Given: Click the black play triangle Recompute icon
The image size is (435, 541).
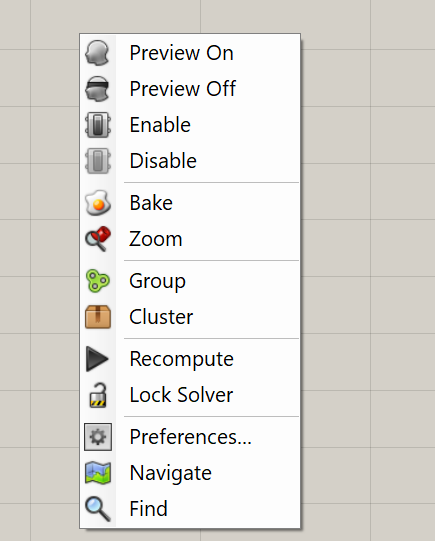Looking at the screenshot, I should click(x=97, y=359).
